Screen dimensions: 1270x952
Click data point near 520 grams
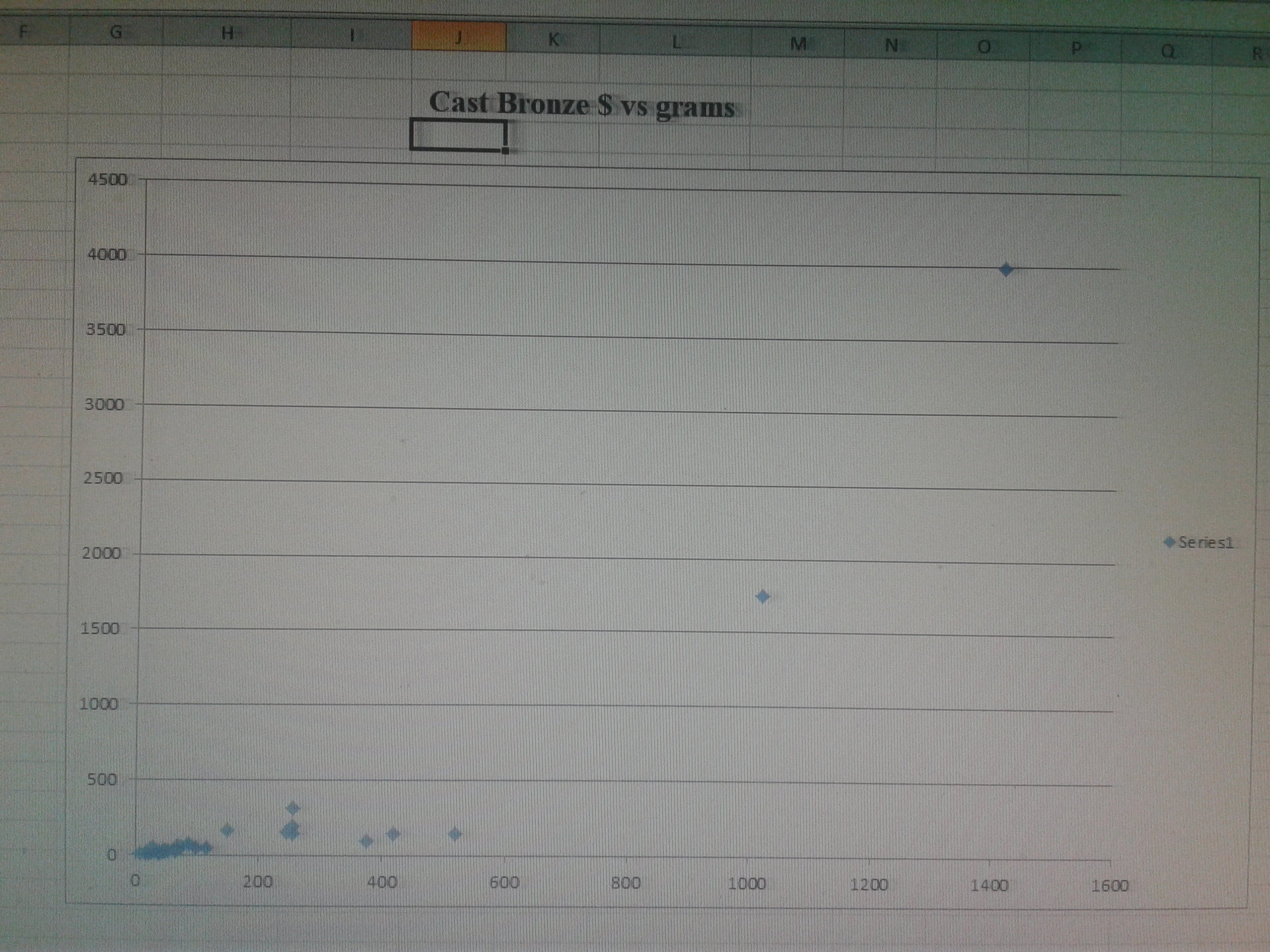point(454,834)
